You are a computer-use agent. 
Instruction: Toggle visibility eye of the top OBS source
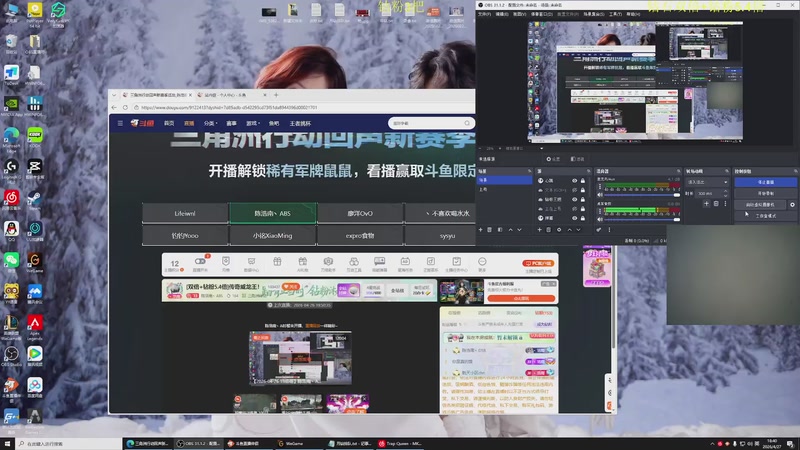coord(574,181)
